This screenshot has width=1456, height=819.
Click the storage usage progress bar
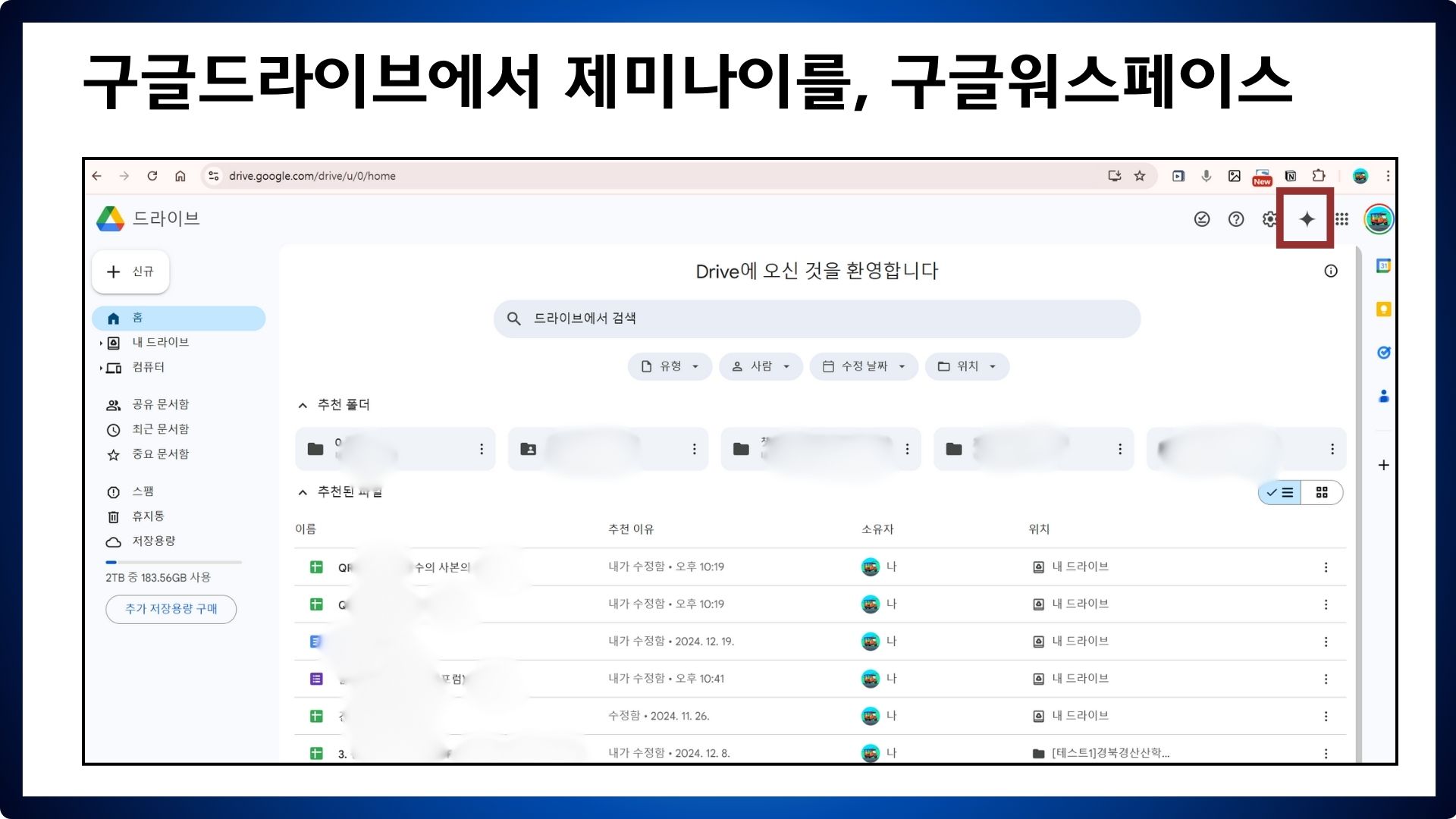[174, 563]
